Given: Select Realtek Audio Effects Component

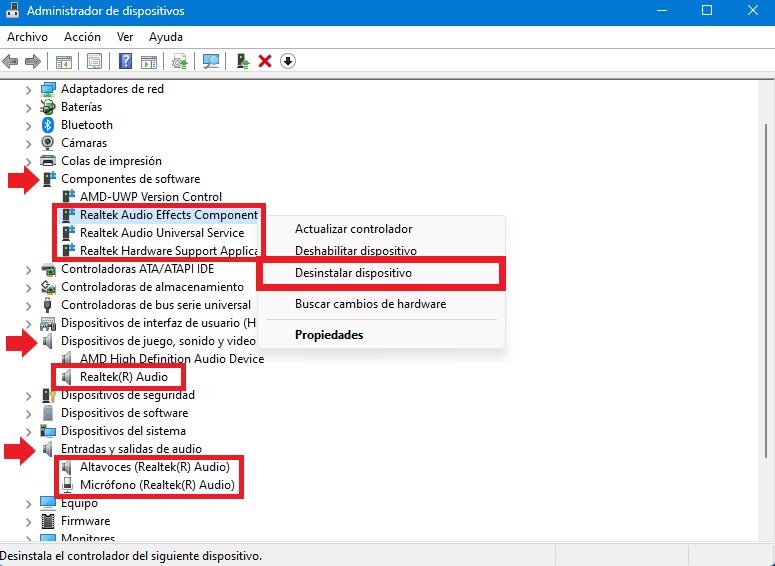Looking at the screenshot, I should (x=169, y=215).
